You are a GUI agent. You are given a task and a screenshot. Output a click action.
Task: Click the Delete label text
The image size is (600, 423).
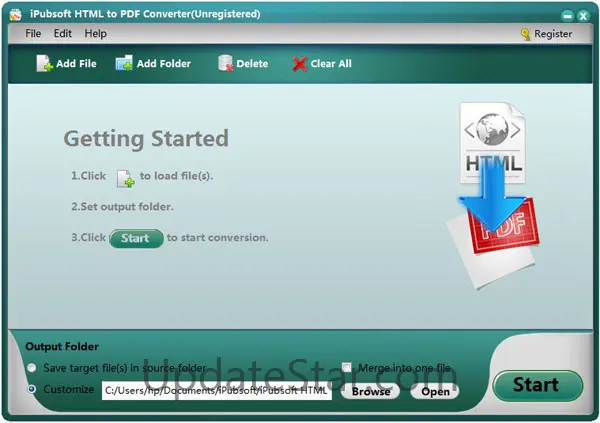252,64
